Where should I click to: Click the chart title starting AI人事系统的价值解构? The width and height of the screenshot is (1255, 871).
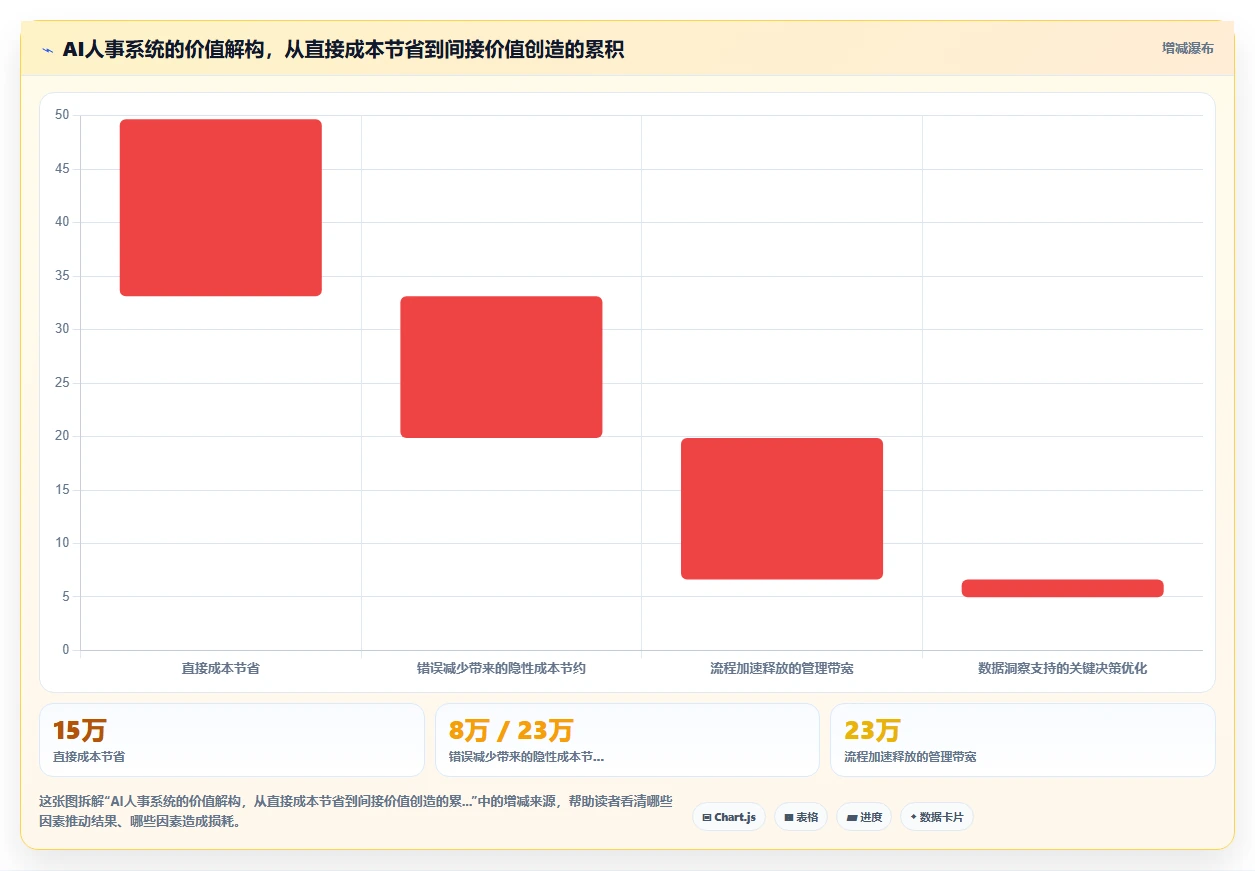(343, 49)
